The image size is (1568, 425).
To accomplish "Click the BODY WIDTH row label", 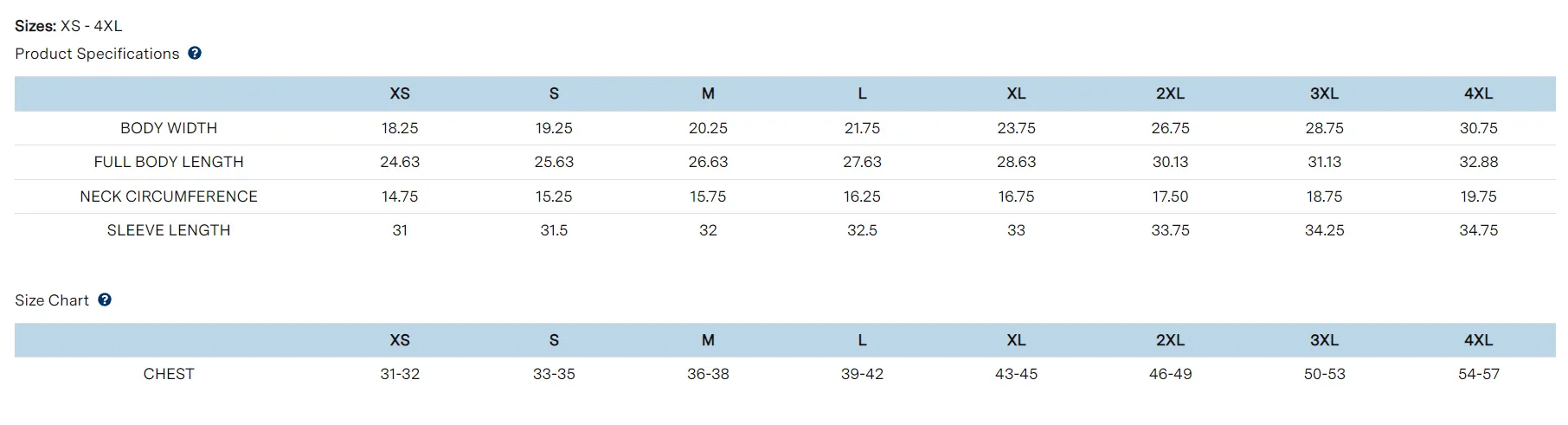I will (169, 128).
